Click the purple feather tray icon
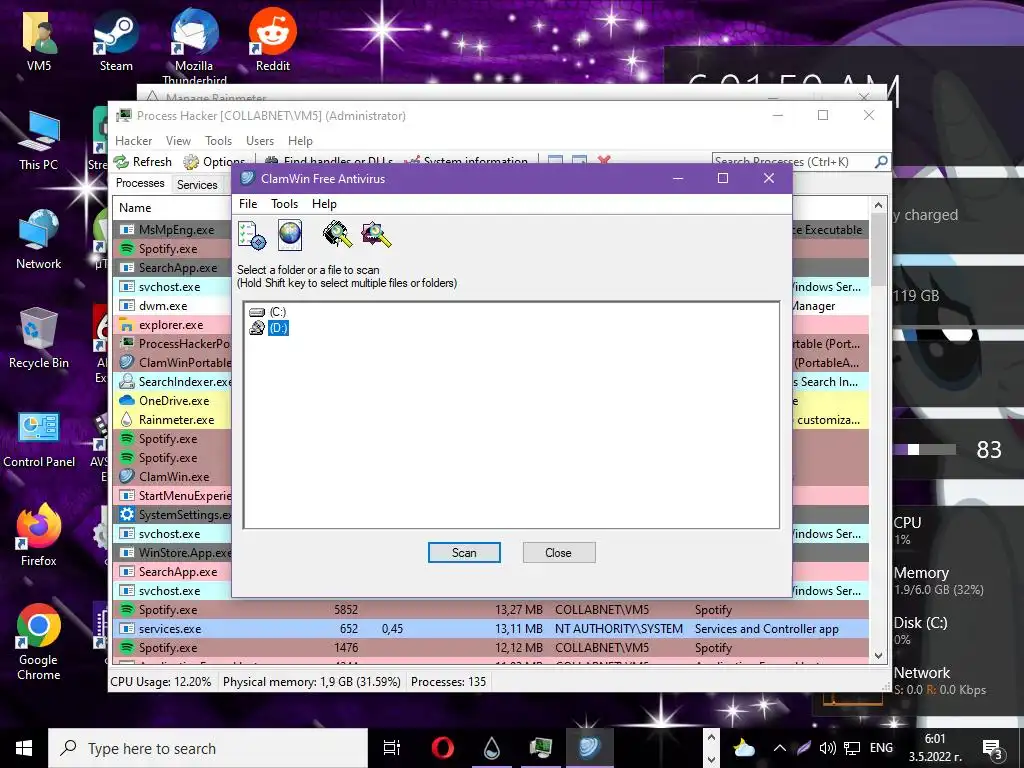1024x768 pixels. (804, 748)
